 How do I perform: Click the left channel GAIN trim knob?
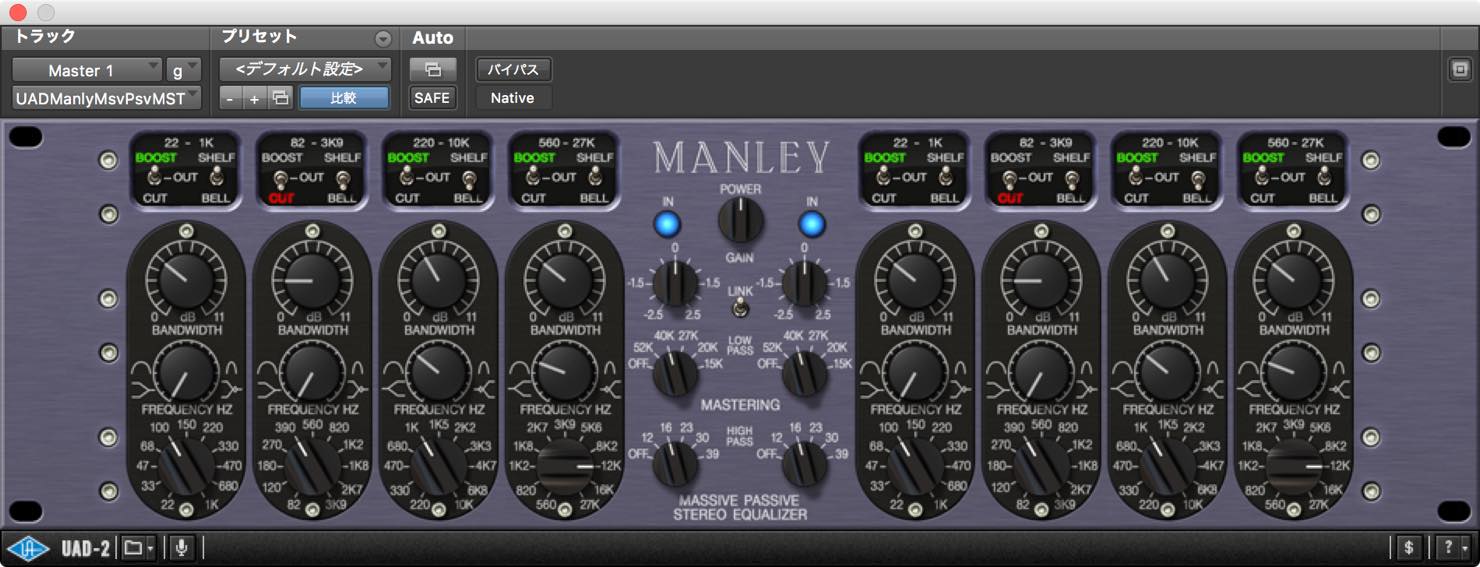675,283
